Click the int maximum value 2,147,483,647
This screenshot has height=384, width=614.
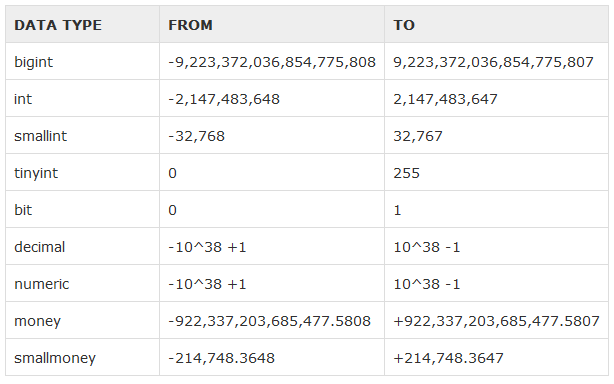tap(445, 99)
